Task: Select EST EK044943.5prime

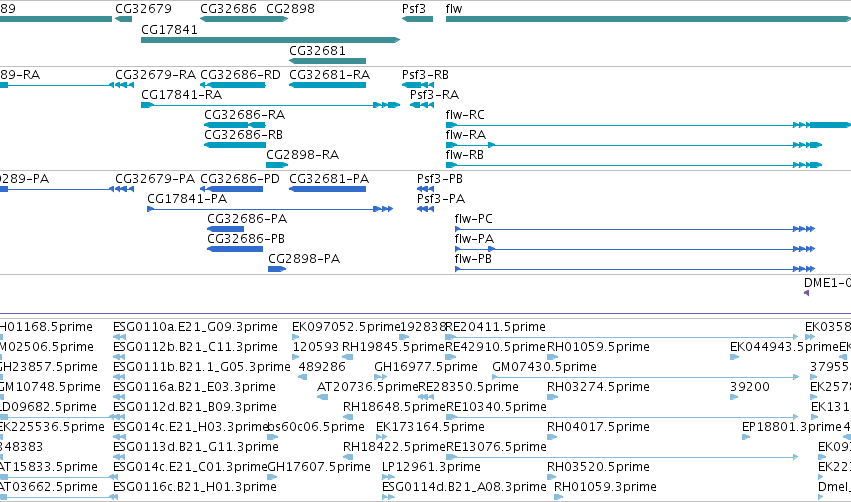Action: pos(784,347)
